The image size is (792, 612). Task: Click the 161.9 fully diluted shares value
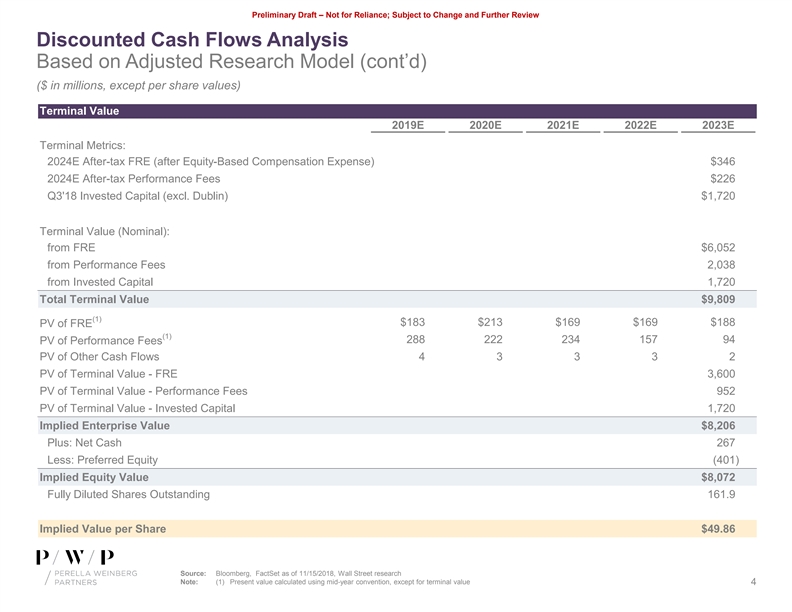point(720,494)
